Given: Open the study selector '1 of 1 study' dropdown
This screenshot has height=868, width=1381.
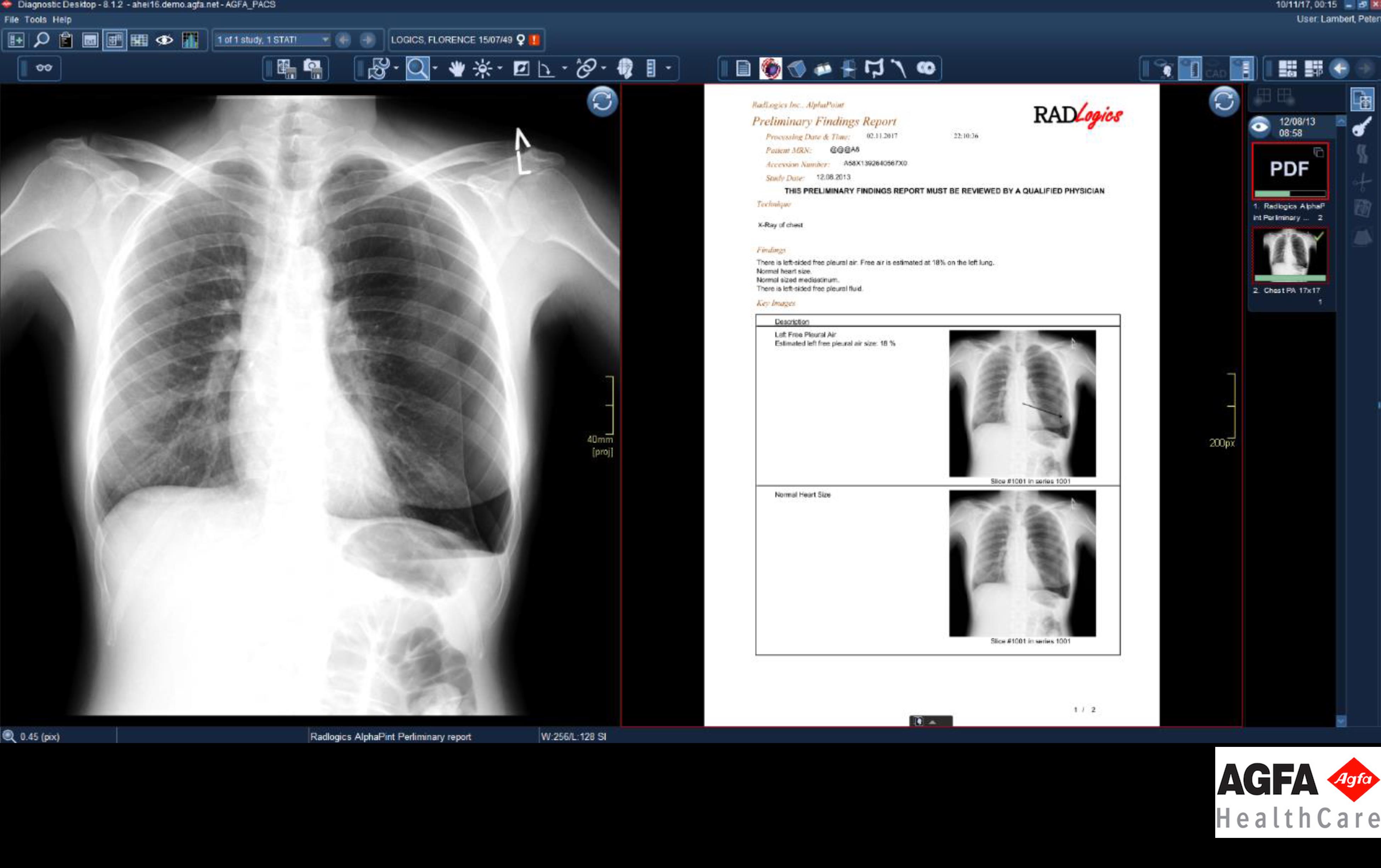Looking at the screenshot, I should (x=324, y=40).
